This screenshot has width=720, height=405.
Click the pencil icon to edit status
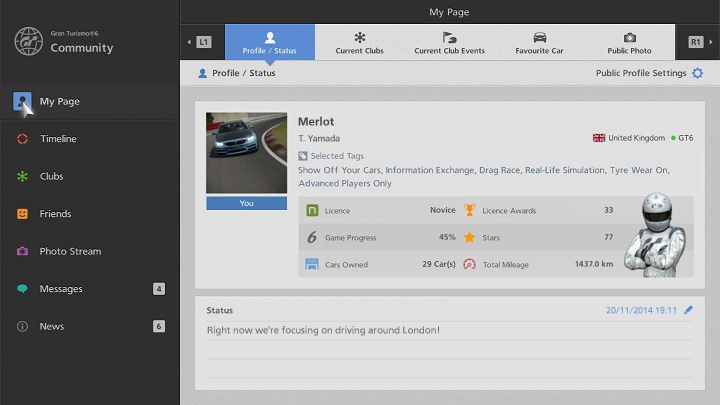688,310
